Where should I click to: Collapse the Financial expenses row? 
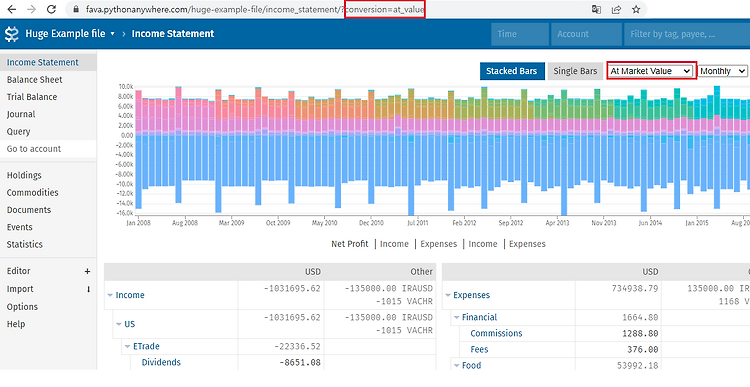click(x=457, y=317)
